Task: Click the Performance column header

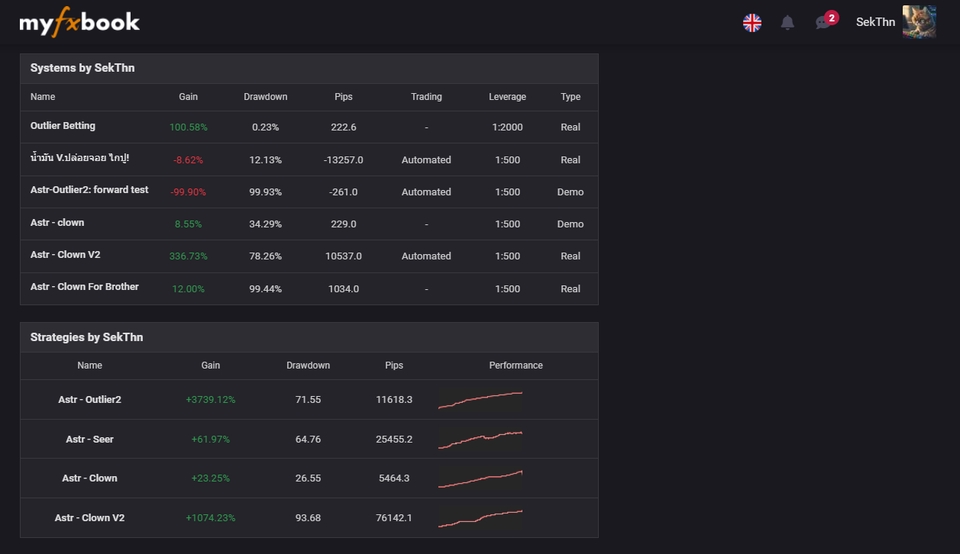Action: 516,365
